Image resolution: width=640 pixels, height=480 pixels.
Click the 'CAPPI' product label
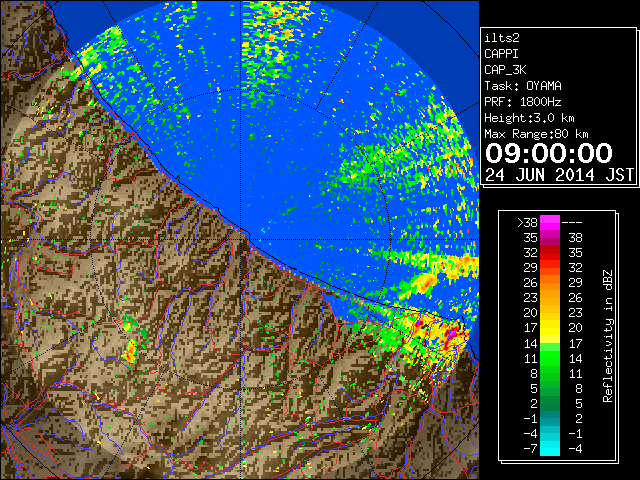pos(501,54)
